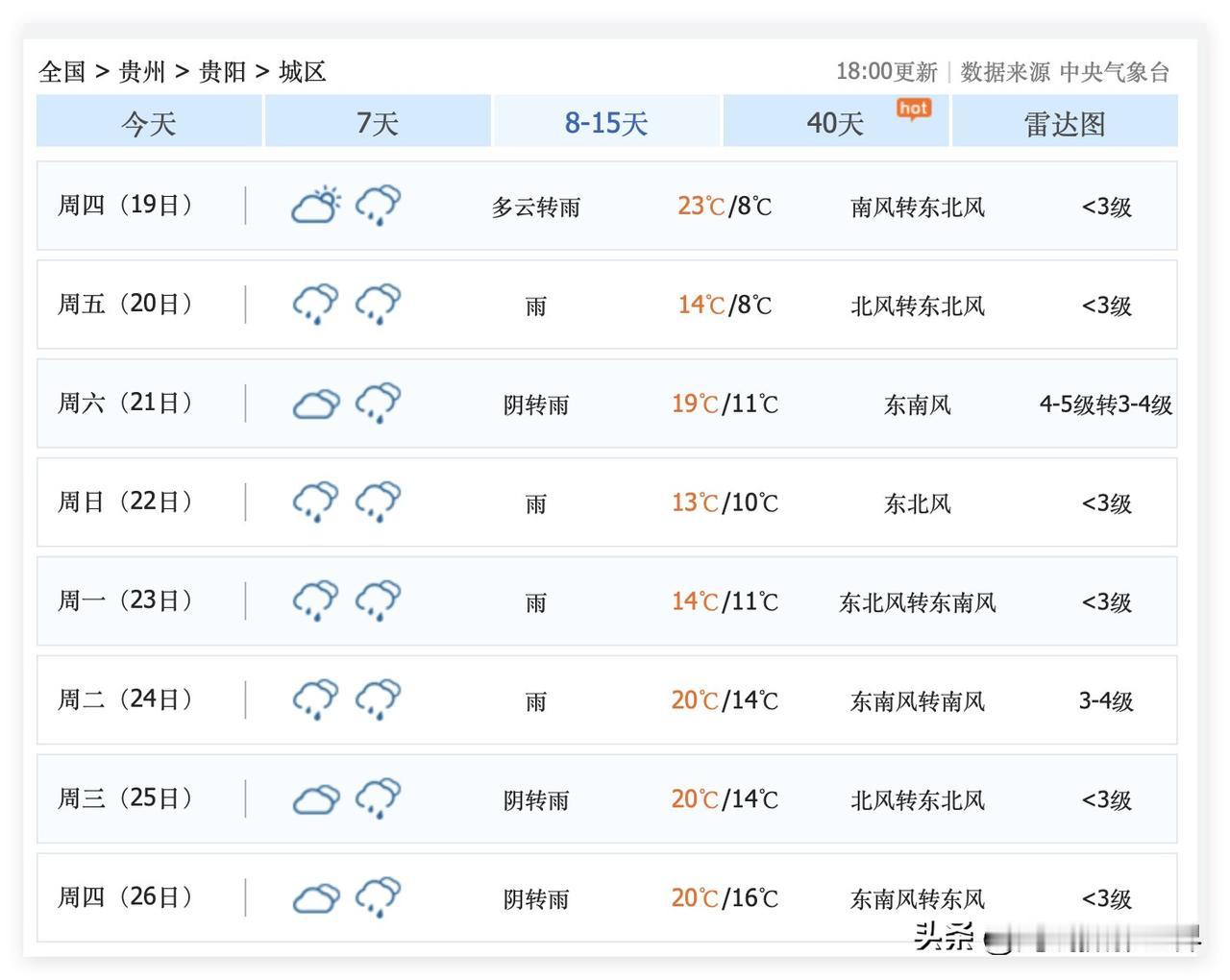Select the 周四（19日） date label
Image resolution: width=1230 pixels, height=980 pixels.
click(x=126, y=205)
